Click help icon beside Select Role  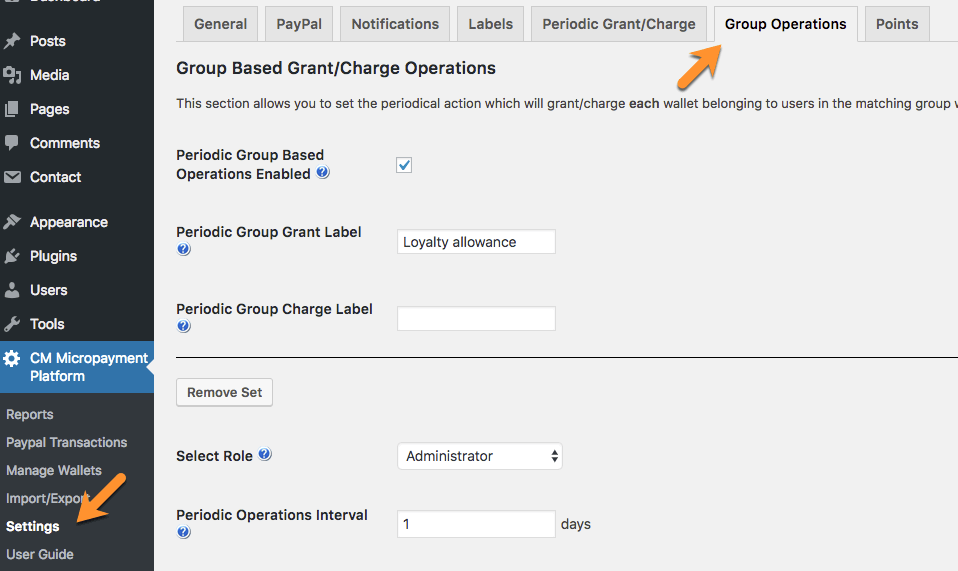265,454
